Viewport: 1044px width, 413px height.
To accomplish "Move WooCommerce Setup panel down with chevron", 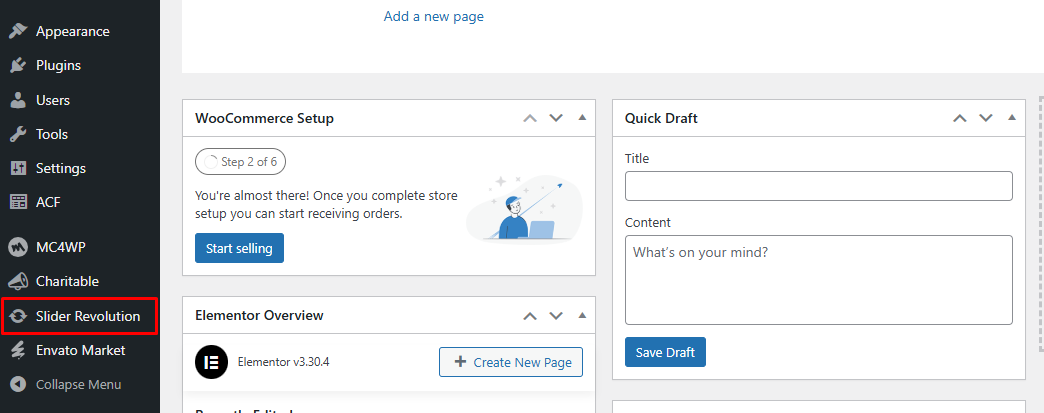I will point(556,118).
